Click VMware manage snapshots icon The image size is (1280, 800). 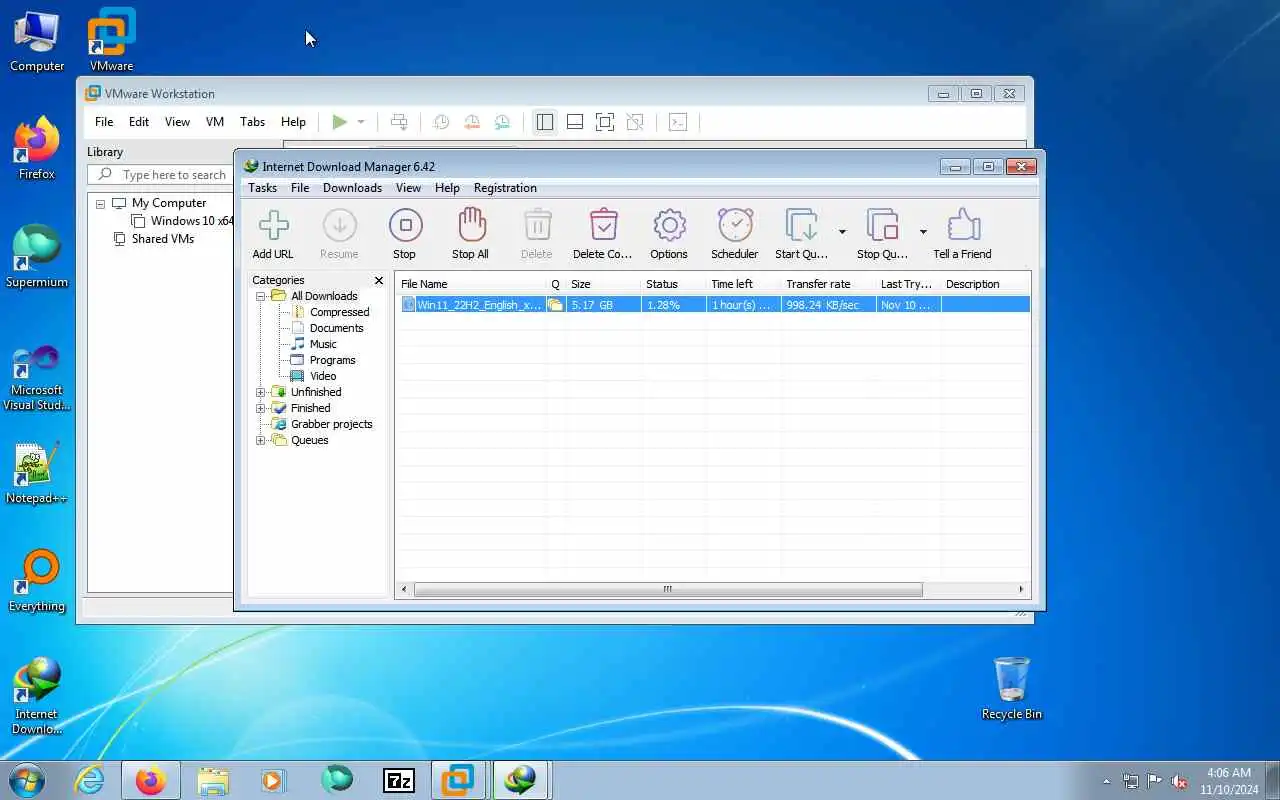[x=502, y=122]
